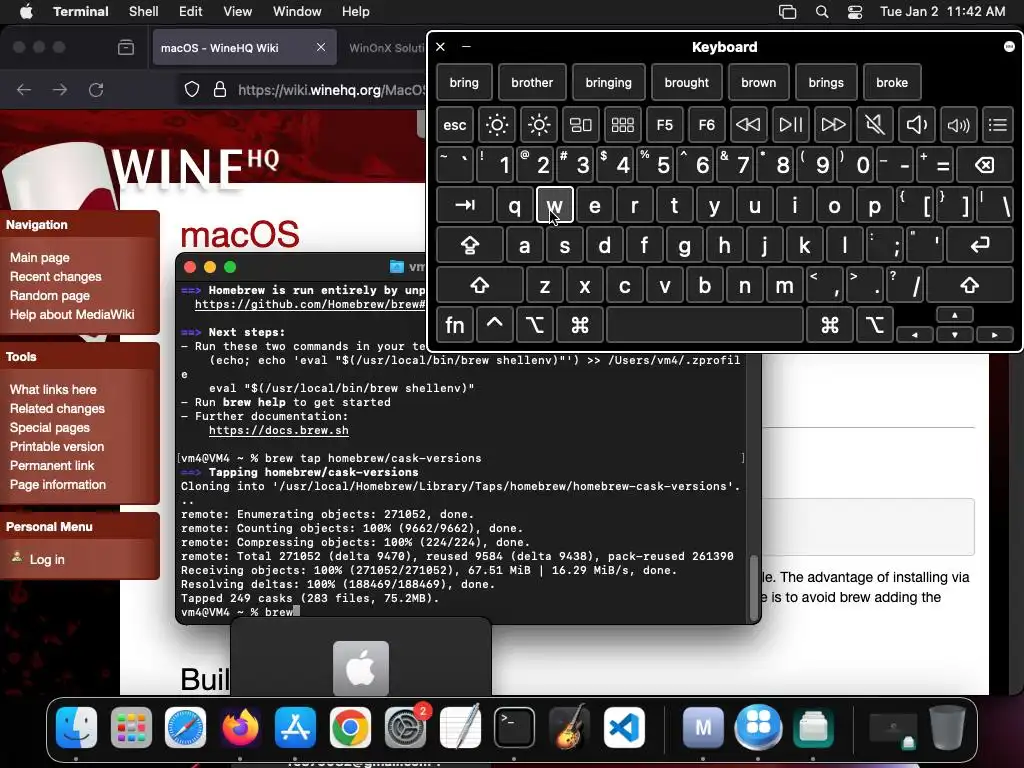Image resolution: width=1024 pixels, height=768 pixels.
Task: Toggle the right shift key
Action: [x=970, y=285]
